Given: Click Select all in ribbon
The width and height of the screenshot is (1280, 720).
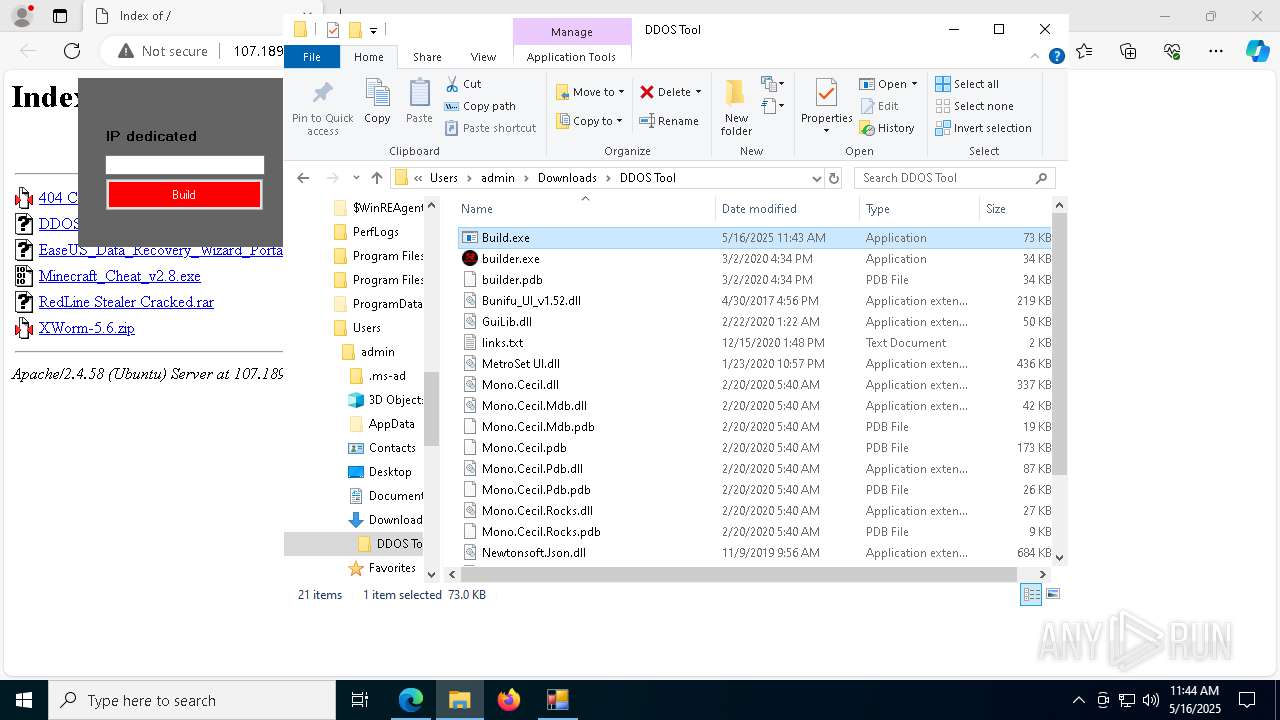Looking at the screenshot, I should point(967,84).
